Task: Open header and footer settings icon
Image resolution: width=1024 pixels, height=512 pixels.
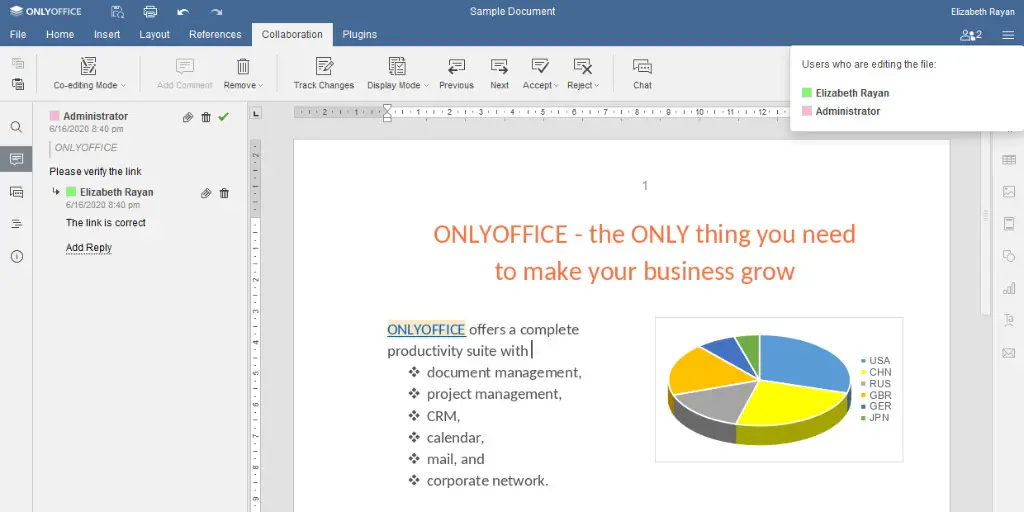Action: point(1009,224)
